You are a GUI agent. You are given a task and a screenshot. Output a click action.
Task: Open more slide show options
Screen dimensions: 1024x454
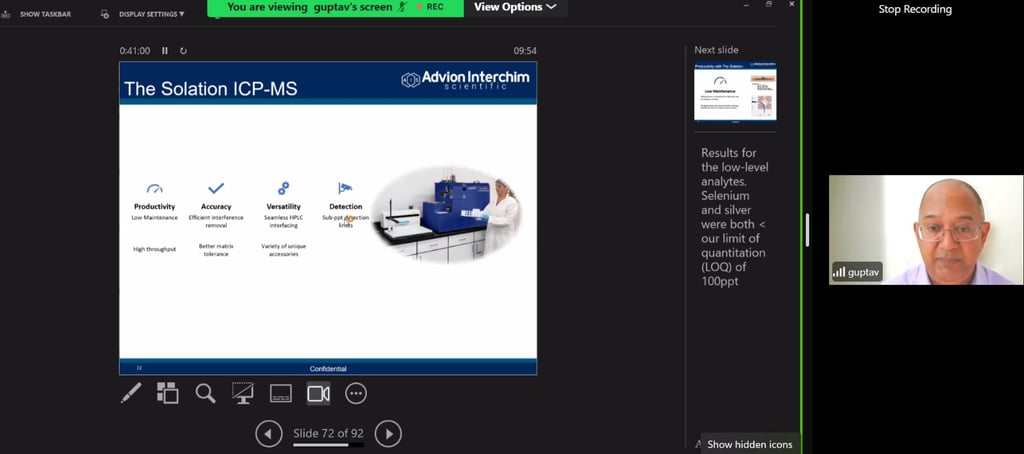(x=356, y=393)
